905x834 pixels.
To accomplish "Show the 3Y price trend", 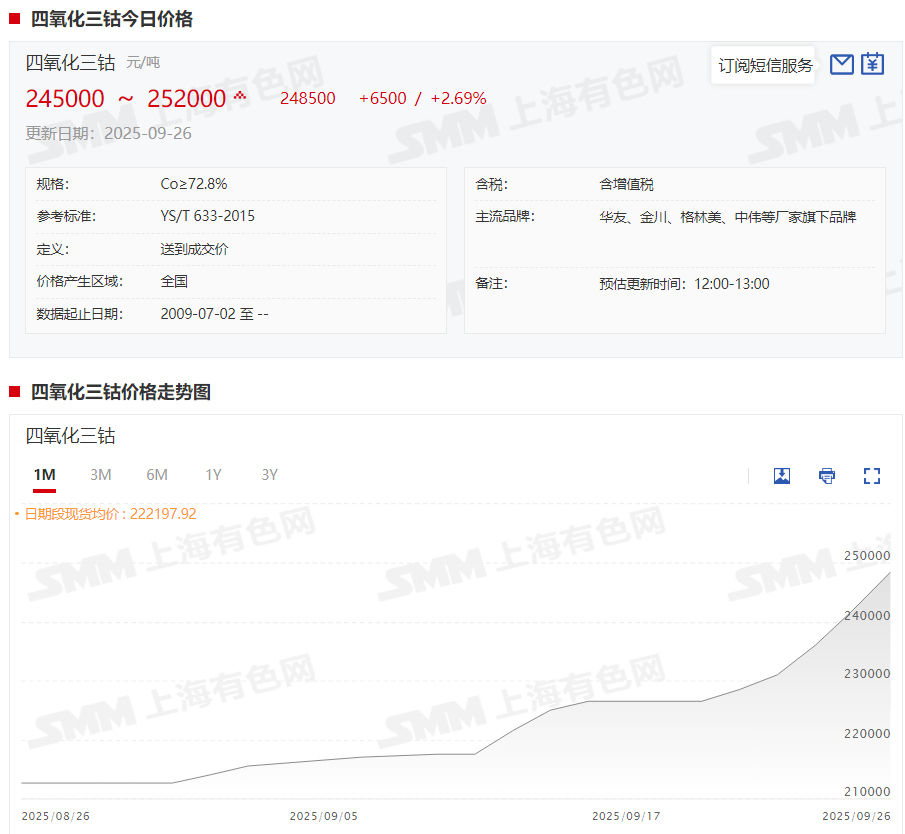I will click(269, 475).
